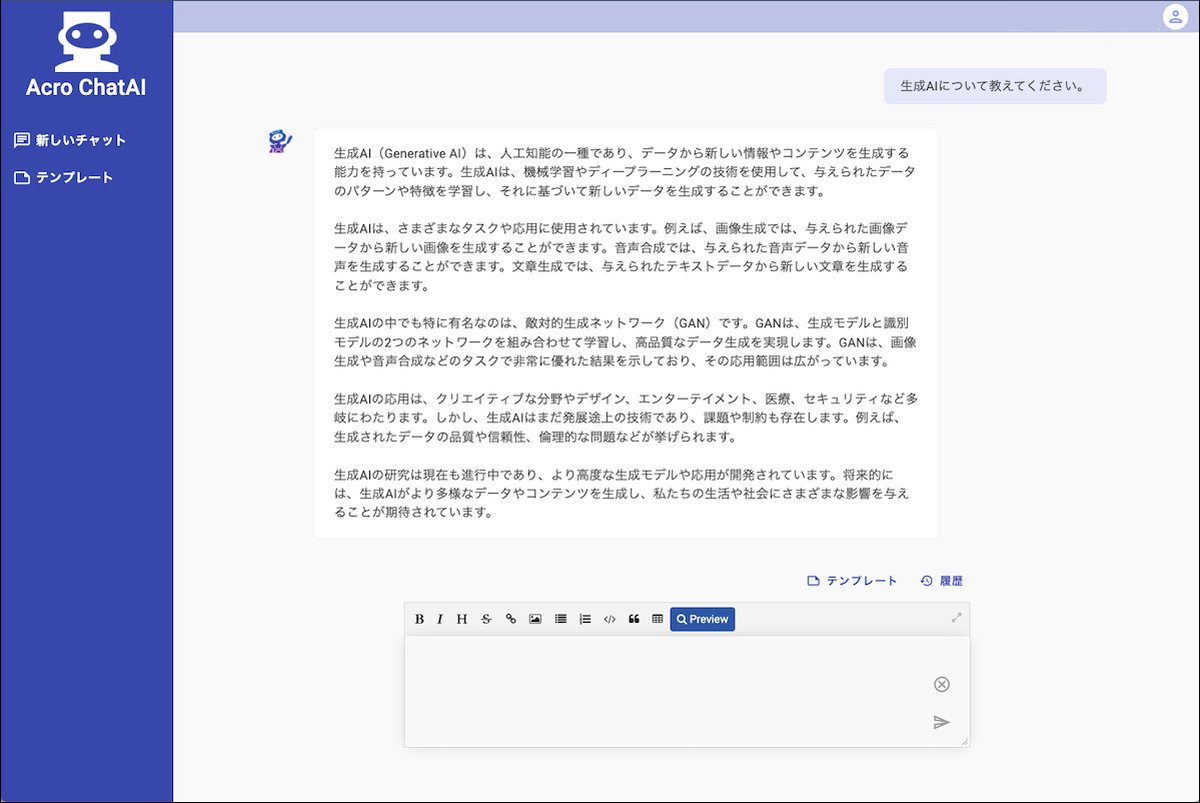The width and height of the screenshot is (1200, 803).
Task: Insert a hyperlink with the link icon
Action: tap(510, 619)
